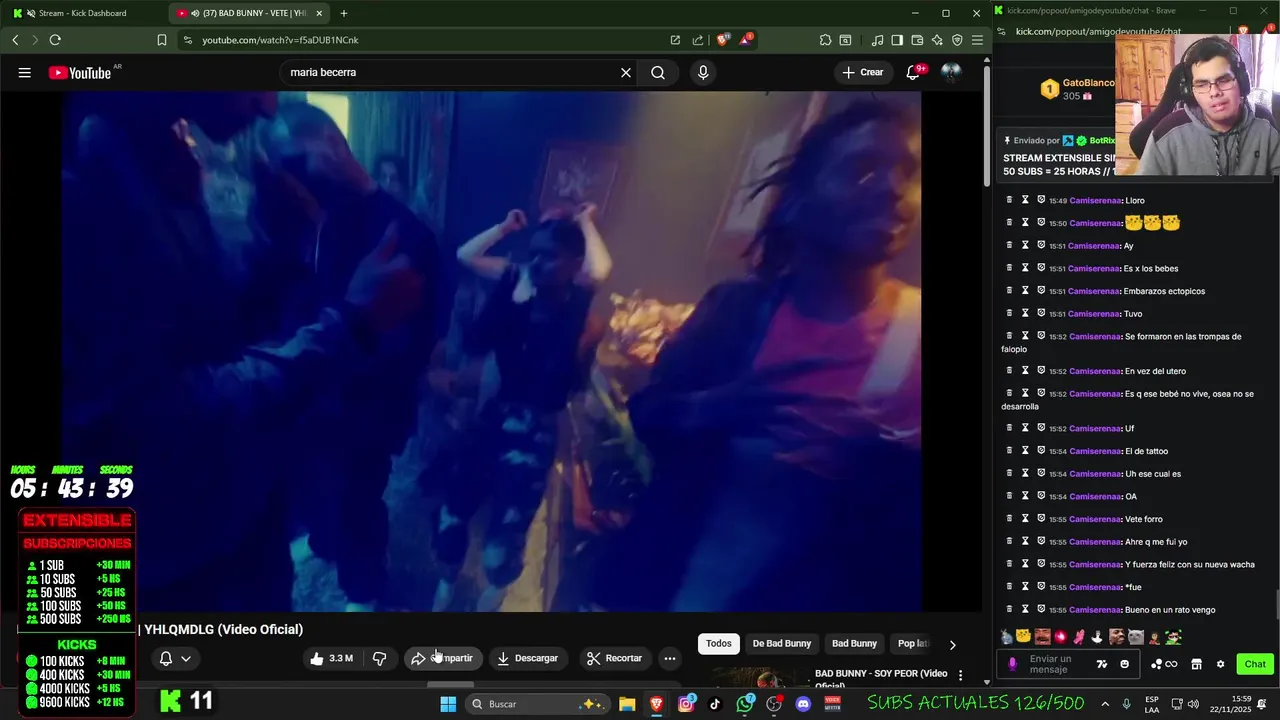
Task: Open the Kick chat emoji picker
Action: 1125,664
